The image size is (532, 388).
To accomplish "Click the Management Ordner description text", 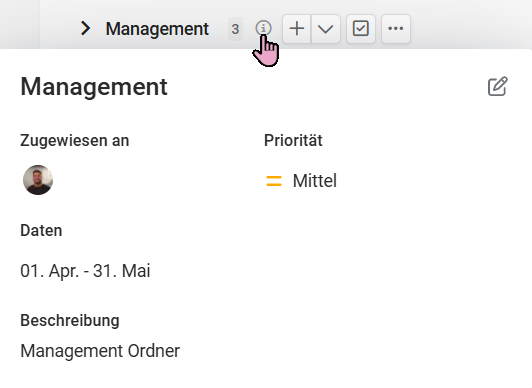I will [100, 351].
